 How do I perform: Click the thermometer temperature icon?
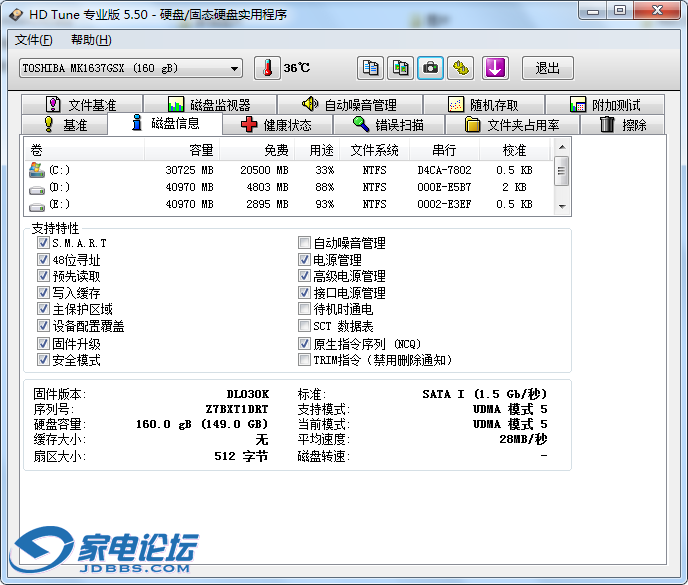coord(268,68)
